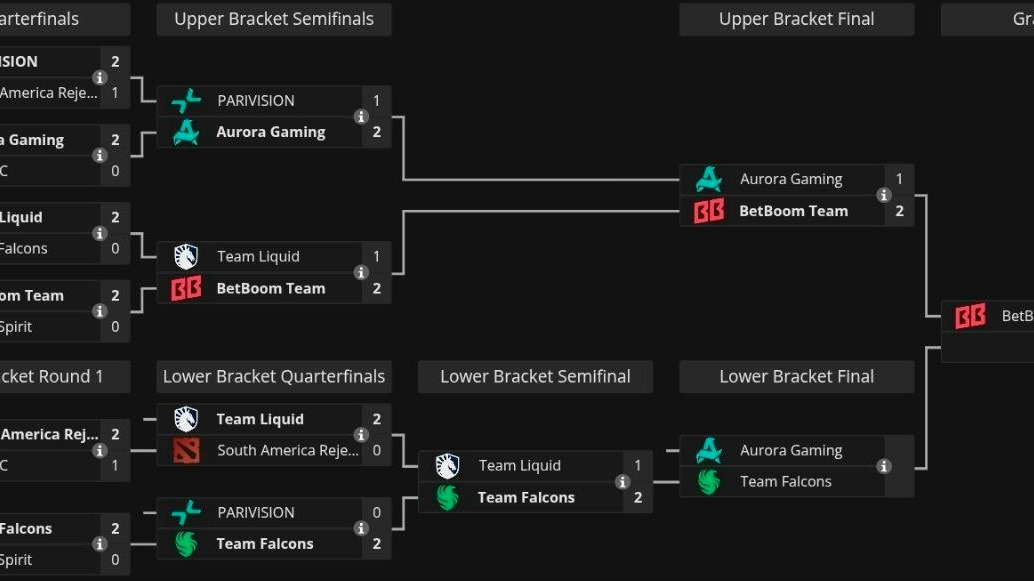The height and width of the screenshot is (581, 1034).
Task: Click Aurora Gaming name in Upper Bracket Semifinals
Action: [x=271, y=132]
